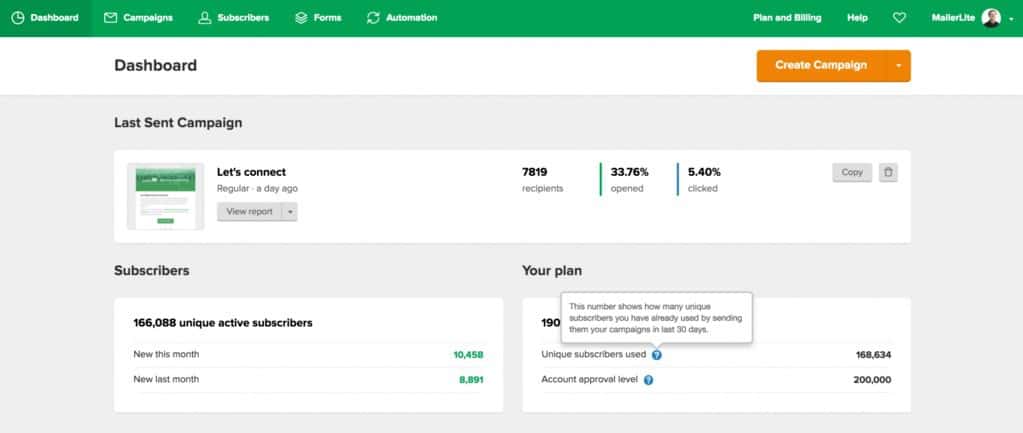Click help icon beside Unique subscribers used
The image size is (1023, 433).
click(x=657, y=355)
